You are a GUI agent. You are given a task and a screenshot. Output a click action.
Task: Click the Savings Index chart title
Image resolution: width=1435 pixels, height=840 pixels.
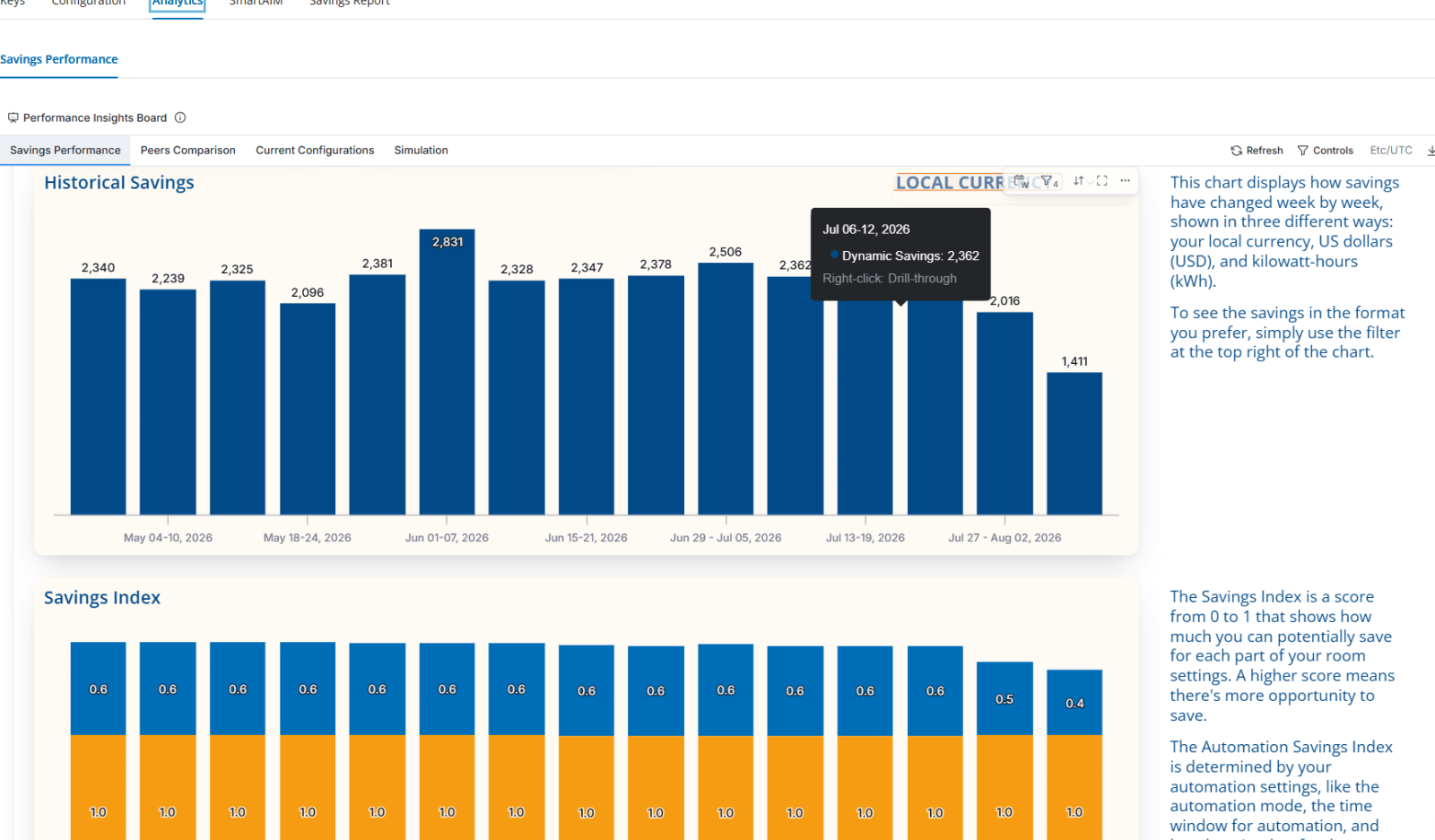click(102, 598)
